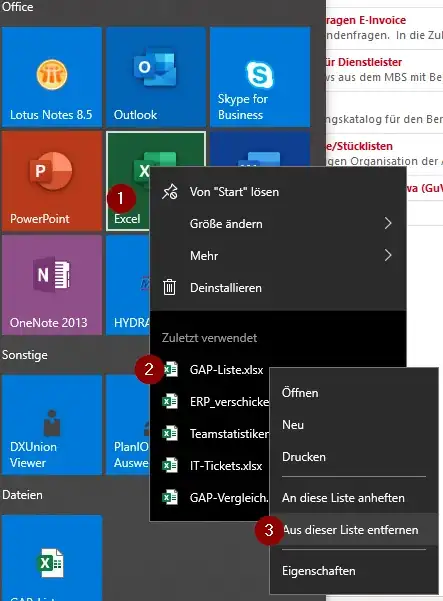Select Von "Start" lösen
Viewport: 443px width, 601px height.
coord(278,192)
